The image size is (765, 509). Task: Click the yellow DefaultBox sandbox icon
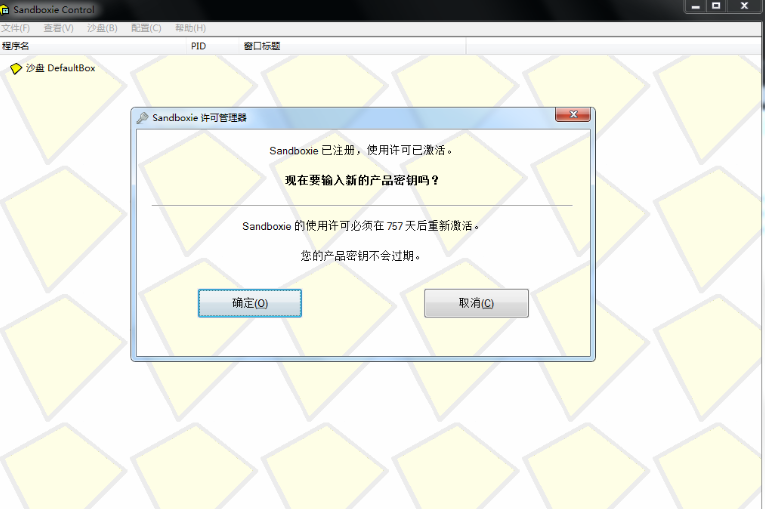click(16, 68)
